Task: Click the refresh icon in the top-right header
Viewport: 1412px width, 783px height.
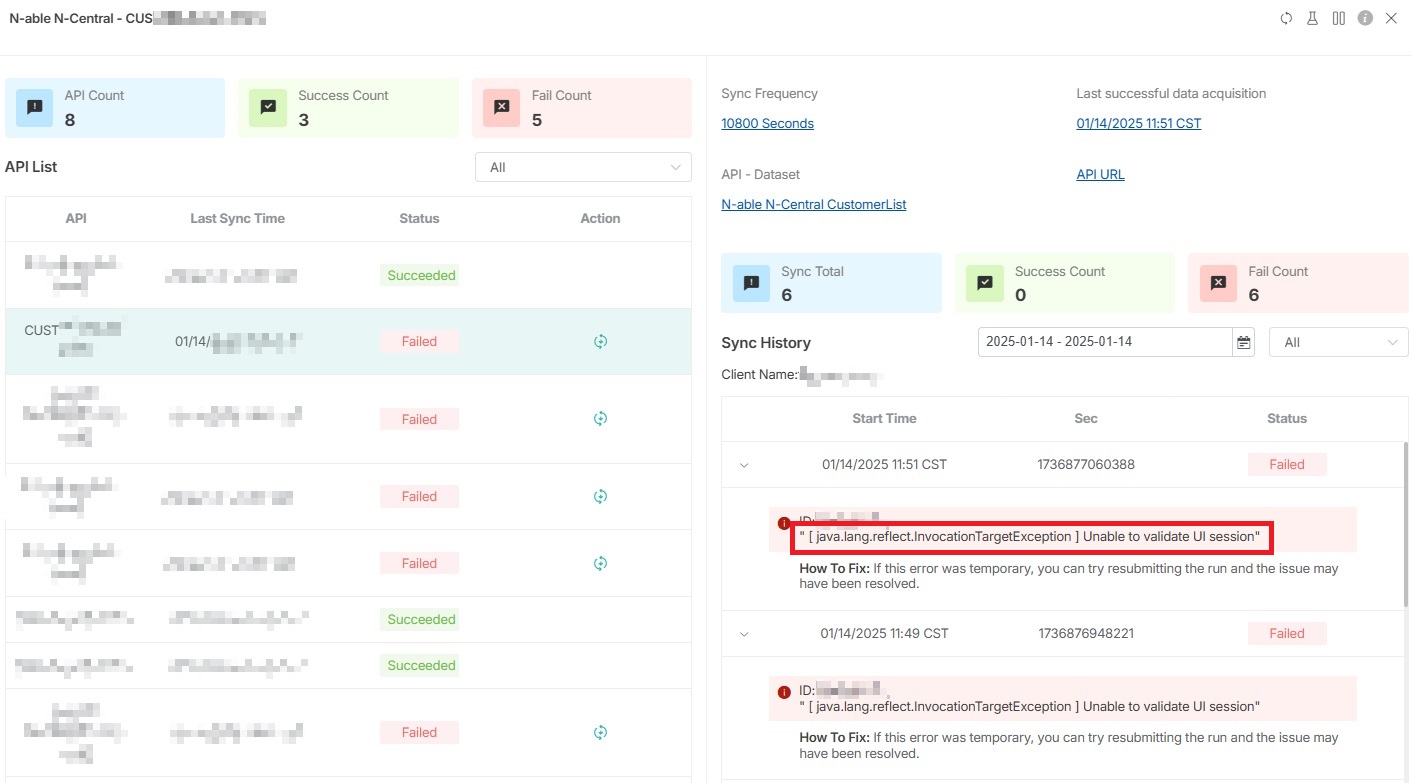Action: tap(1287, 19)
